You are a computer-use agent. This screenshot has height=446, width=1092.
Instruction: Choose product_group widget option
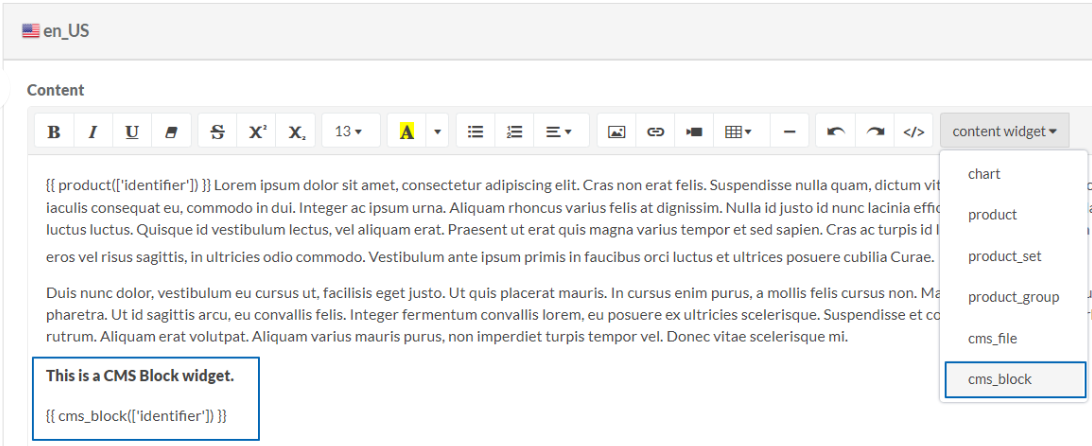(1013, 298)
